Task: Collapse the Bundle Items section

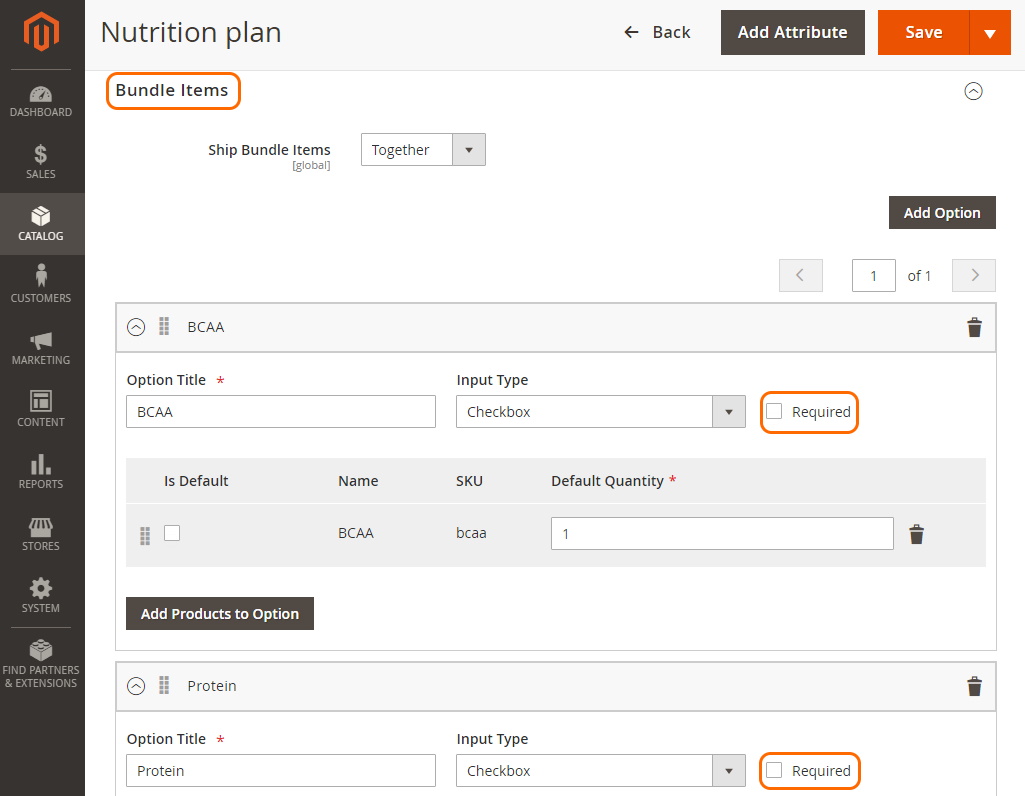Action: click(x=973, y=91)
